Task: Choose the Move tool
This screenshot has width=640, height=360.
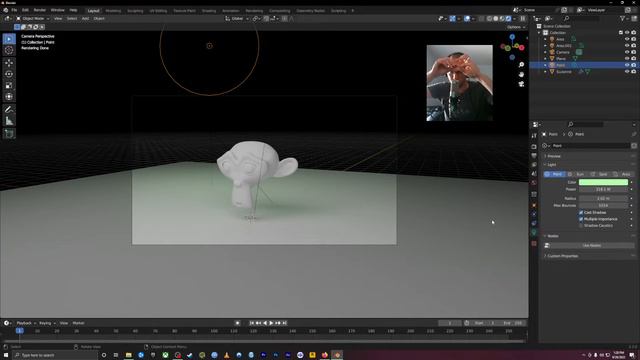Action: 9,63
